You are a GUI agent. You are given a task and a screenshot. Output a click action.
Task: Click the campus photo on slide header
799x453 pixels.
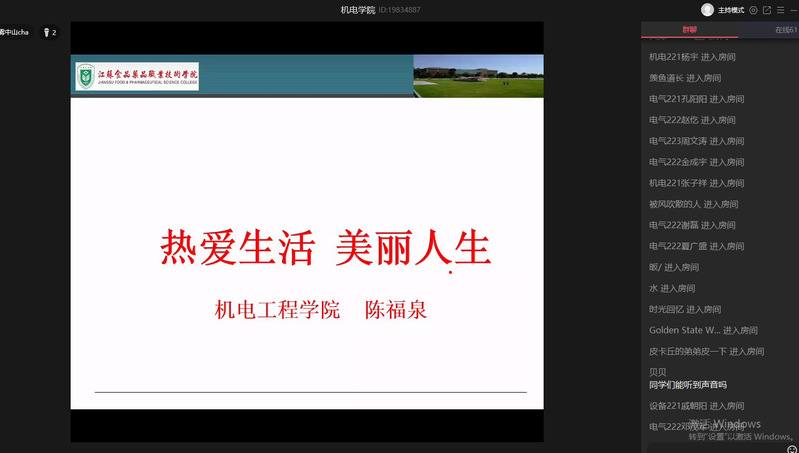(x=478, y=76)
